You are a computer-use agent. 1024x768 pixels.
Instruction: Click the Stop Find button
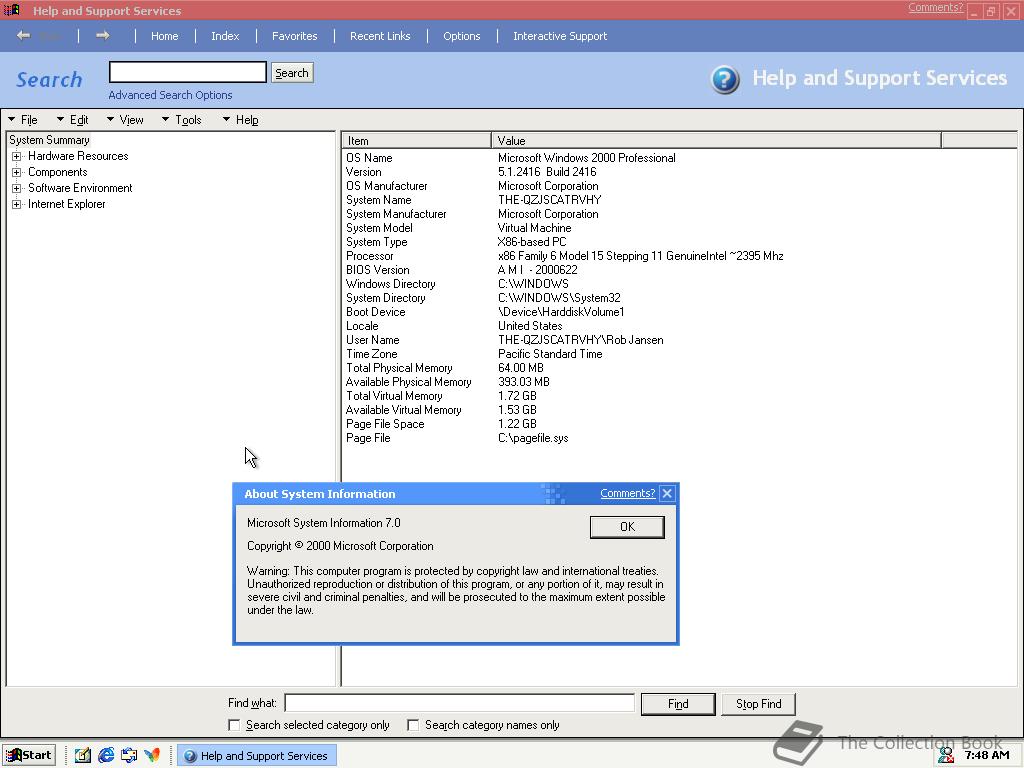(x=758, y=703)
